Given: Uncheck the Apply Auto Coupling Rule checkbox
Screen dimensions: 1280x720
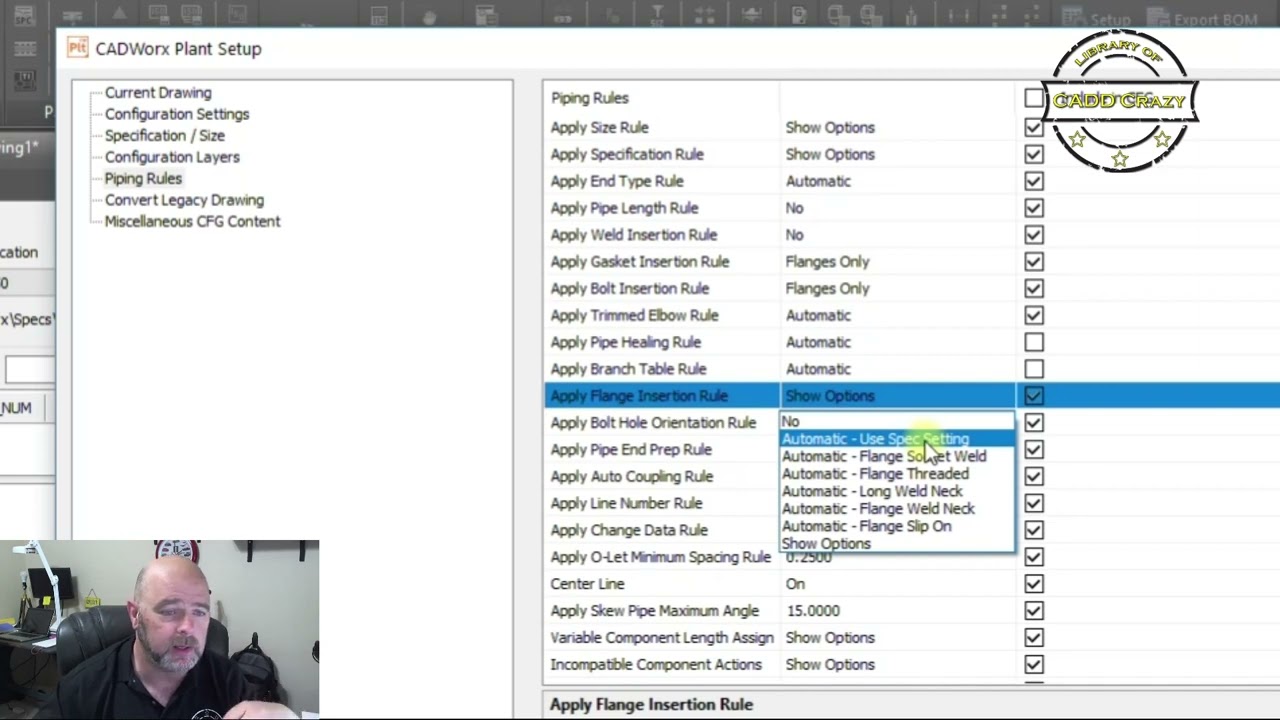Looking at the screenshot, I should [1034, 476].
